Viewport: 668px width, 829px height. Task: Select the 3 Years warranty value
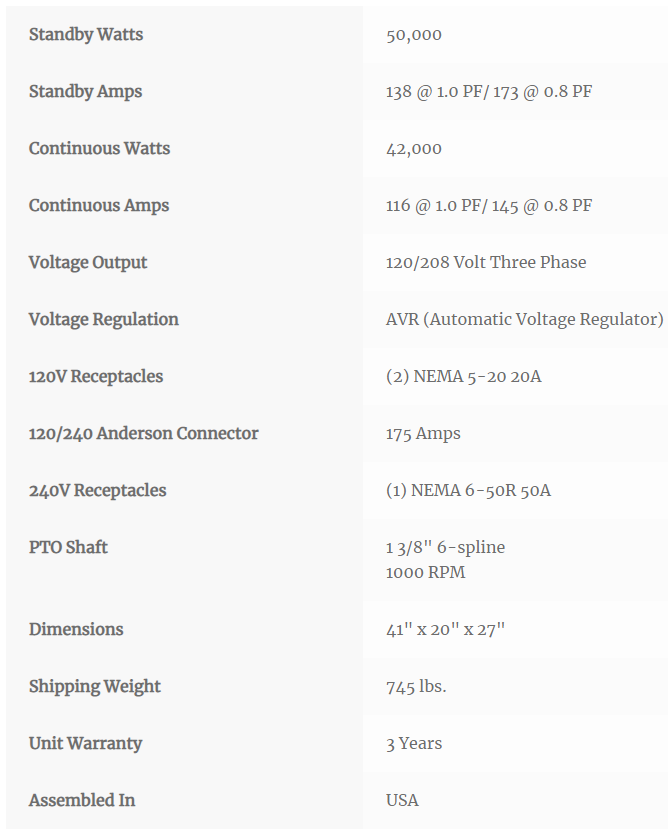tap(414, 744)
